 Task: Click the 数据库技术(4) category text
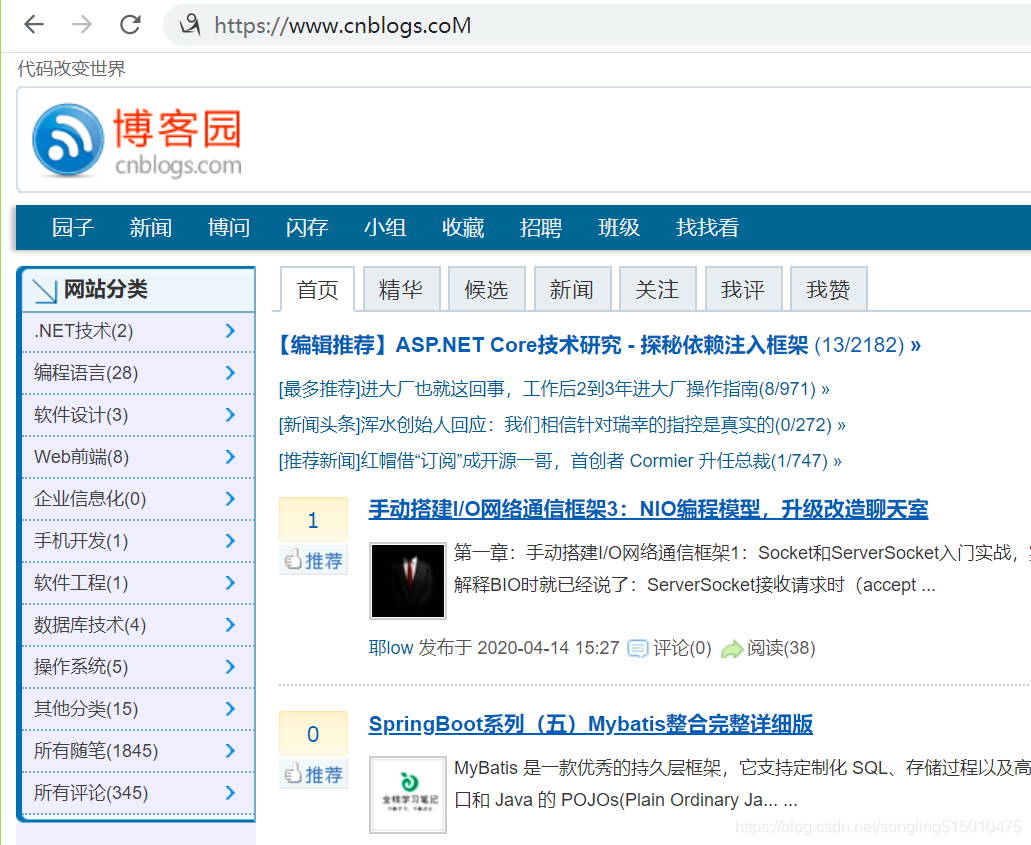click(x=90, y=625)
